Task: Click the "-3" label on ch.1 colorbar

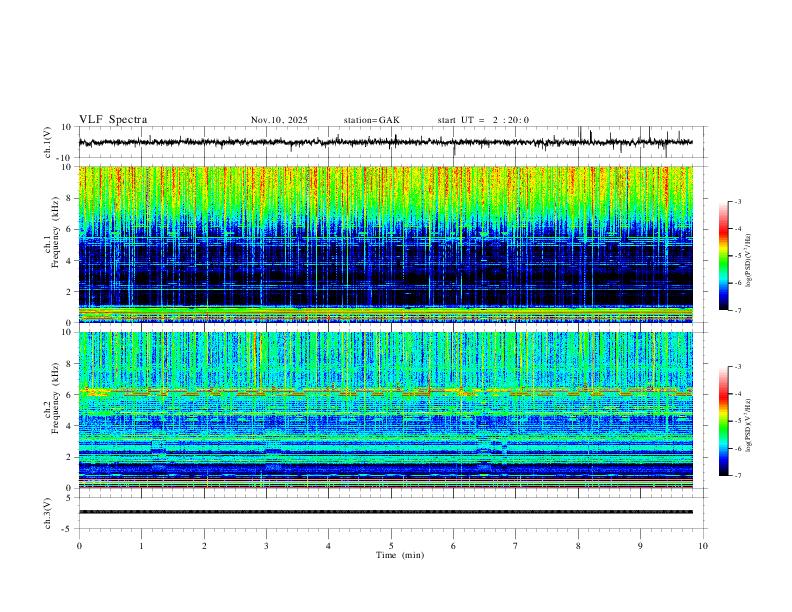Action: [738, 201]
